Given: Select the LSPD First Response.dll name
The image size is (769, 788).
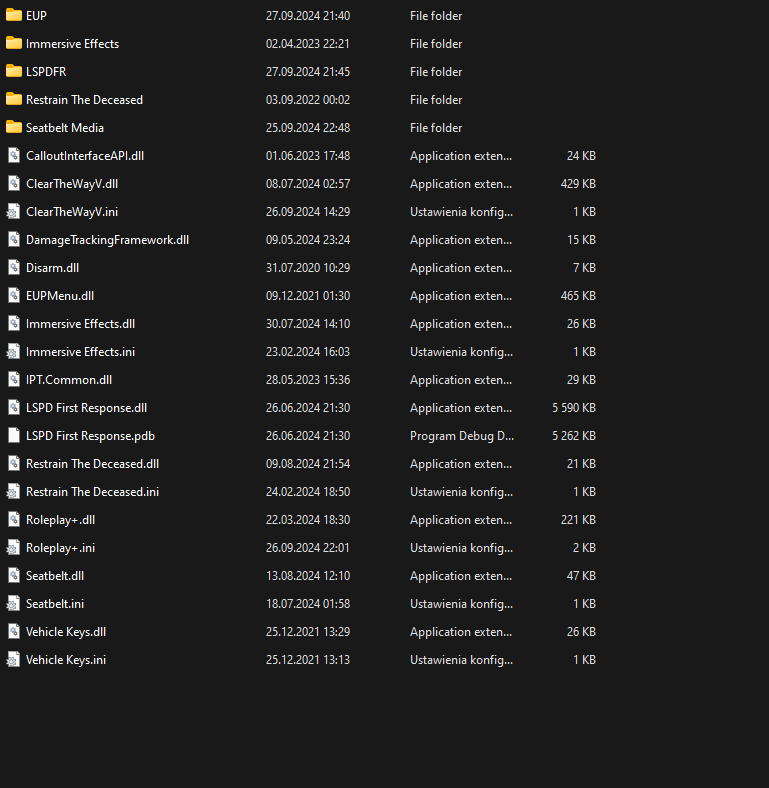Looking at the screenshot, I should coord(86,408).
